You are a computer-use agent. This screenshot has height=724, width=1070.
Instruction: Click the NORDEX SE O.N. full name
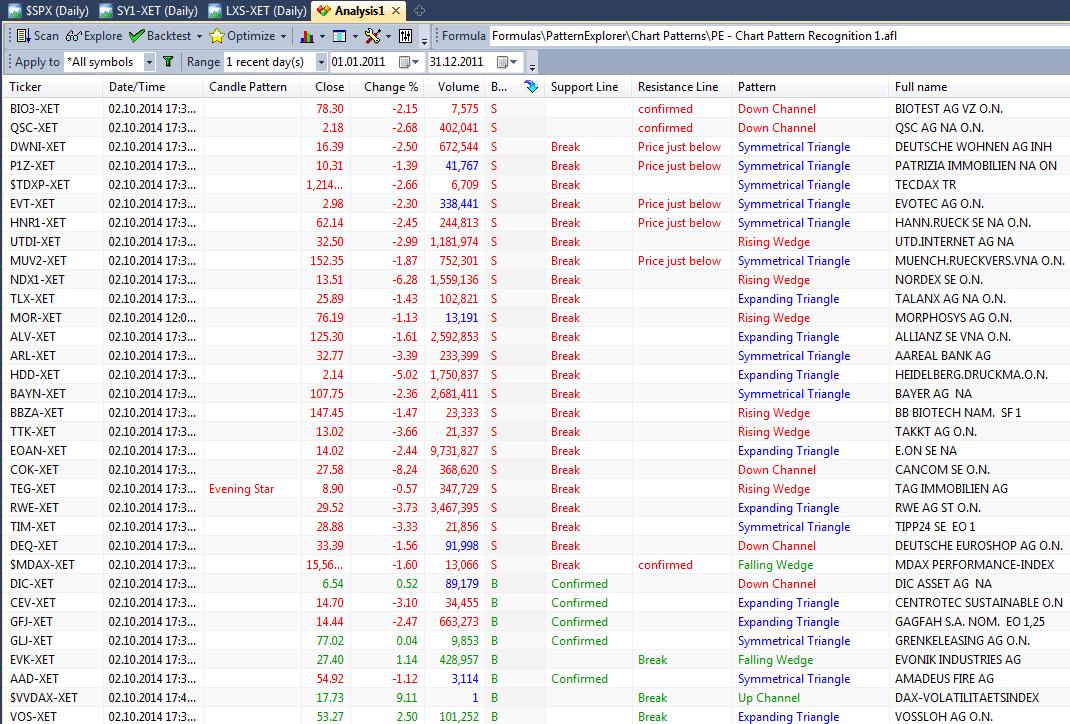(938, 280)
